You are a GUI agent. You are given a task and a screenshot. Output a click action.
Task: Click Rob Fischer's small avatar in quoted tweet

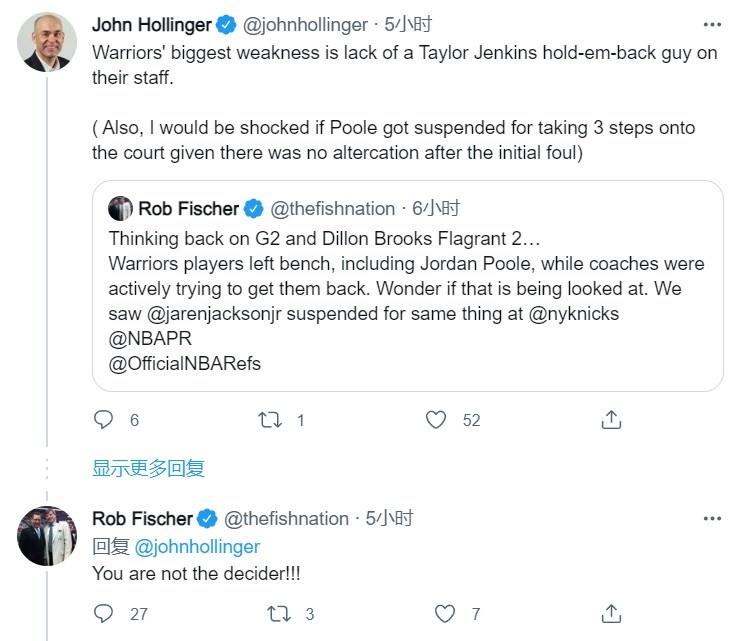point(120,208)
